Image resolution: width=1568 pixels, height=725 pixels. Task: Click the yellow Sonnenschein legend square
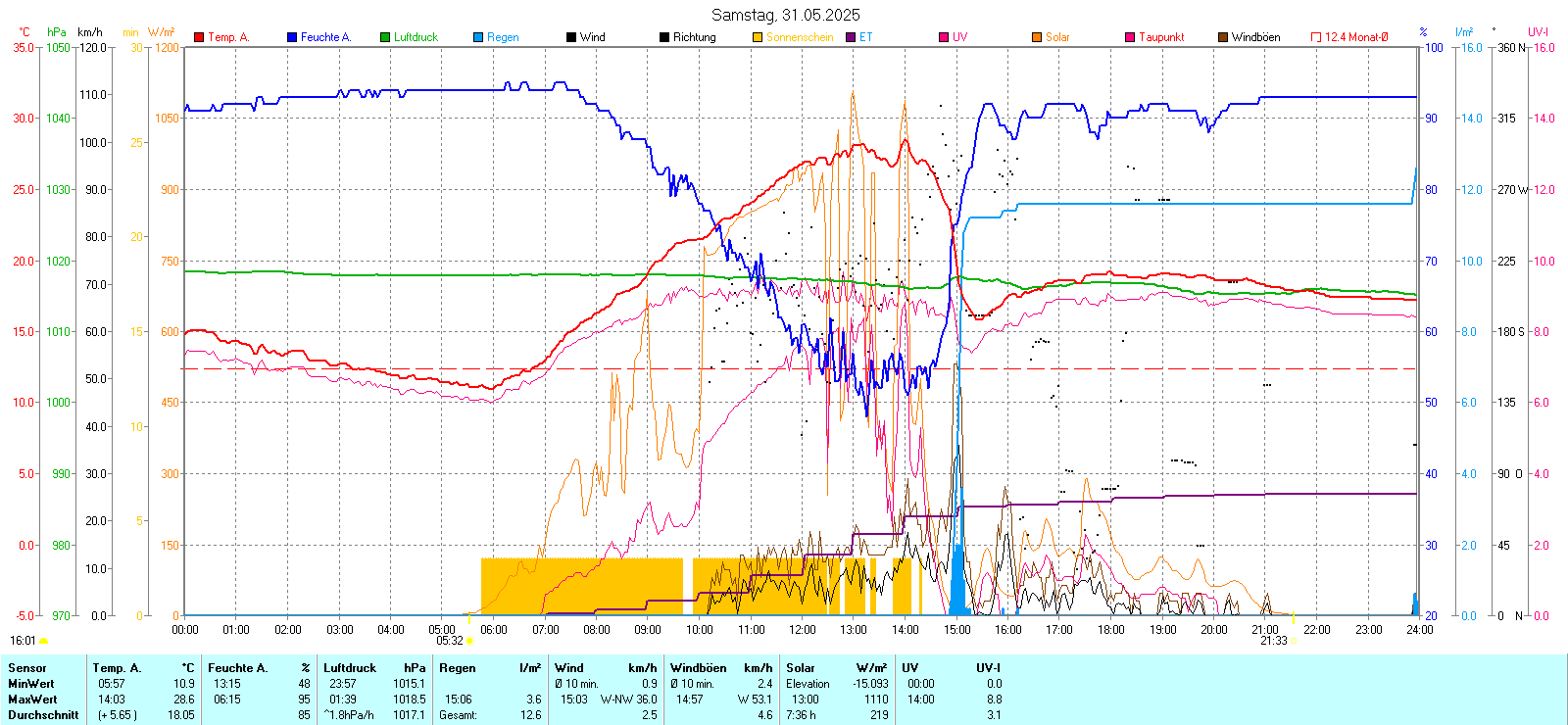point(758,37)
